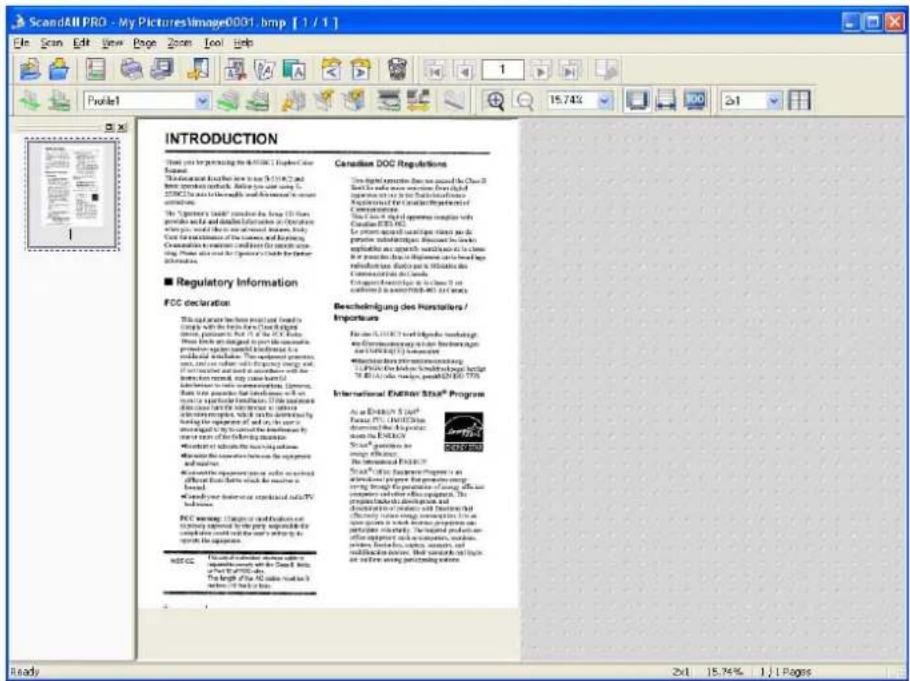Open the Profile1 dropdown arrow

[x=202, y=100]
